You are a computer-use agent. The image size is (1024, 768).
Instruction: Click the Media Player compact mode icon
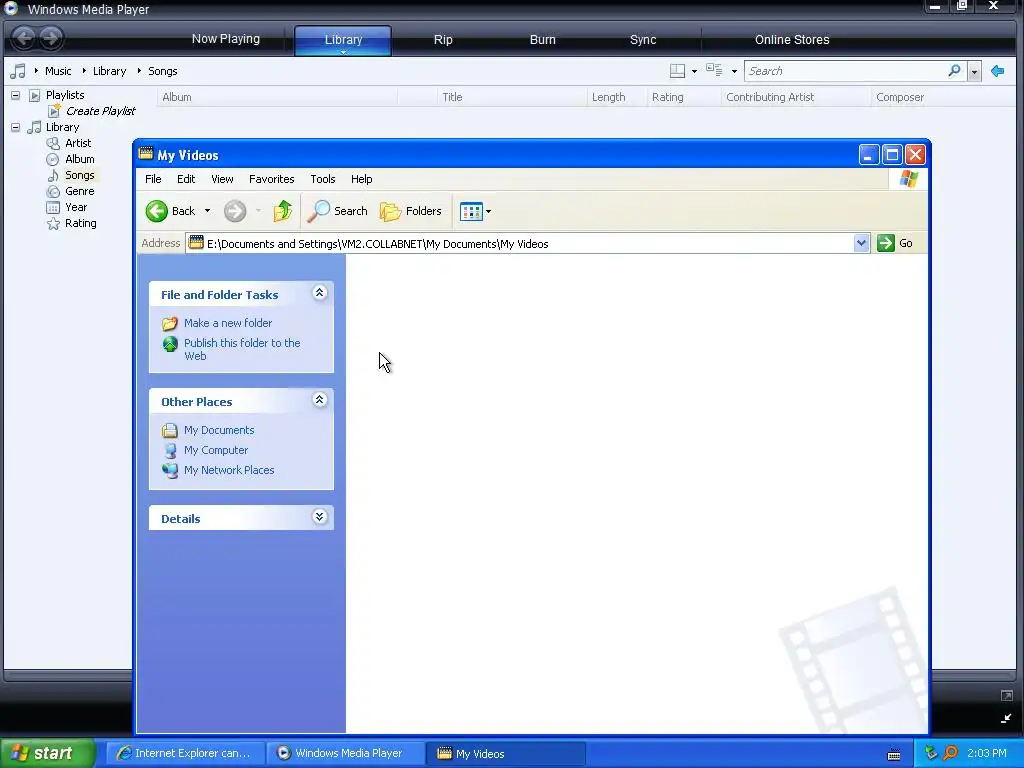tap(1006, 718)
